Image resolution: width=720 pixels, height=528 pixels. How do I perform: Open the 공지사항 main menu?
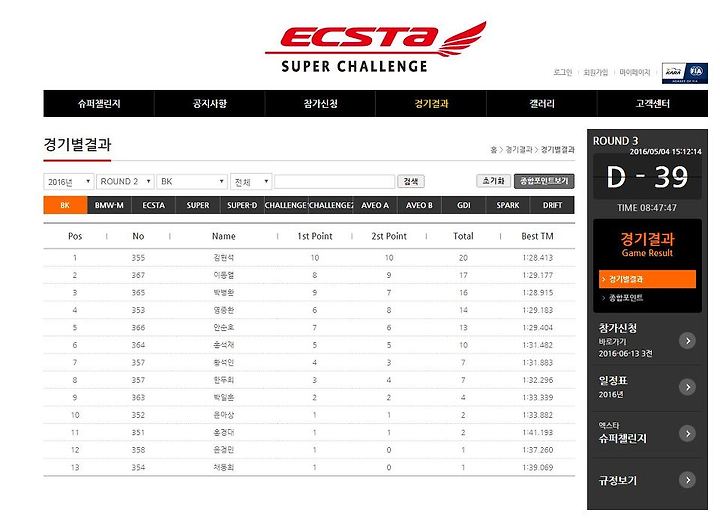point(209,103)
